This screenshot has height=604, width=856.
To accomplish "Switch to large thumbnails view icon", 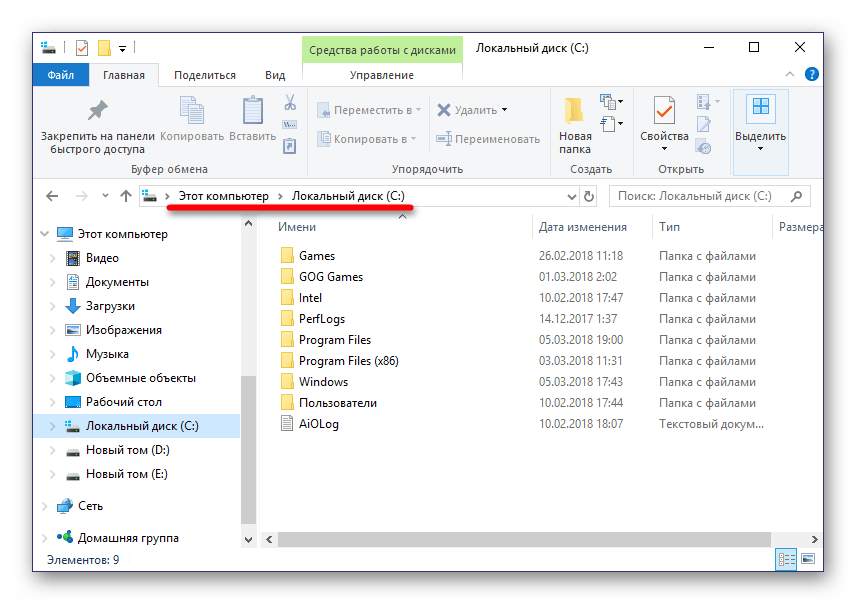I will 808,559.
